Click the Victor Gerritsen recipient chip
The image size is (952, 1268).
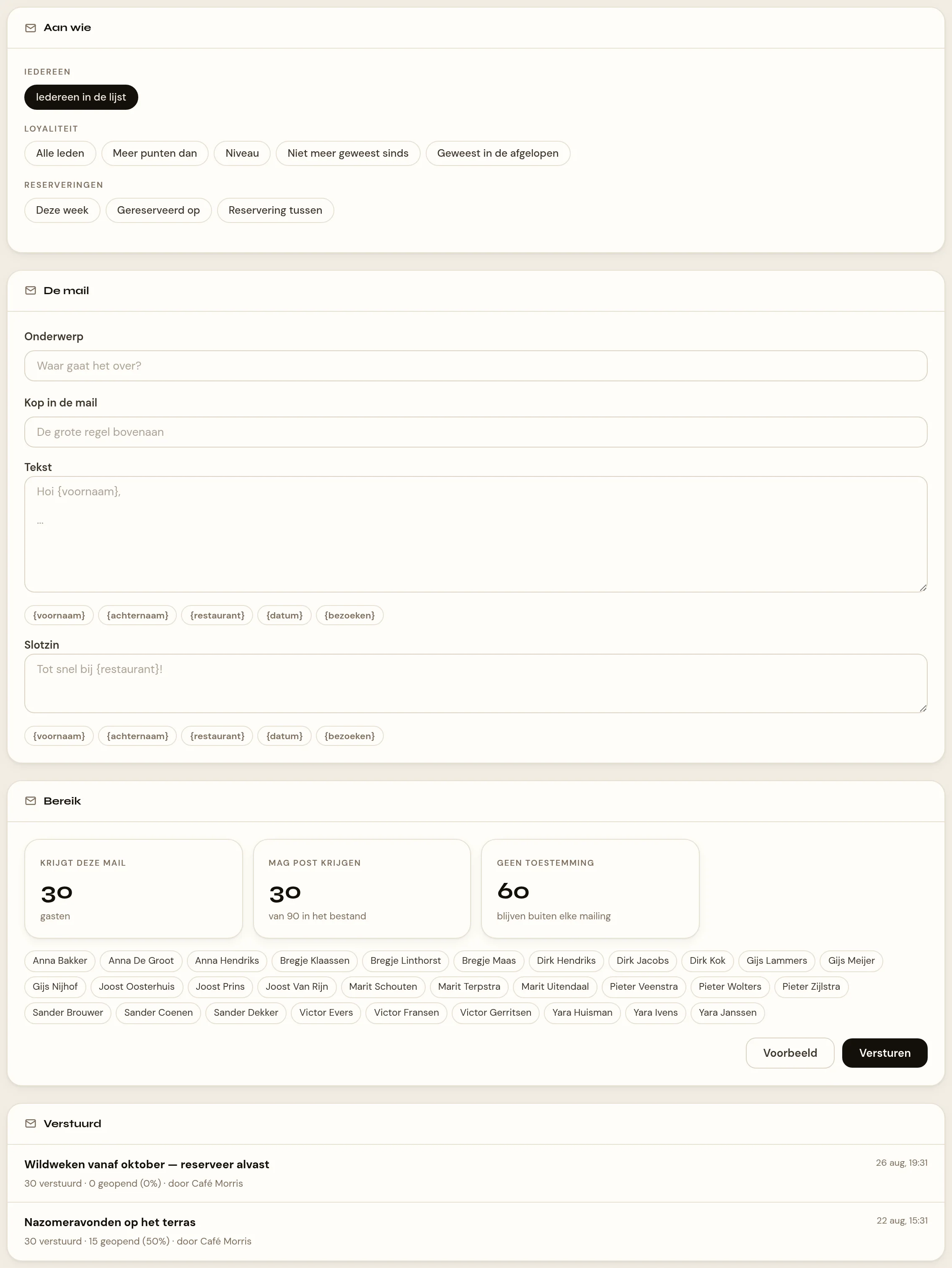click(x=496, y=1012)
